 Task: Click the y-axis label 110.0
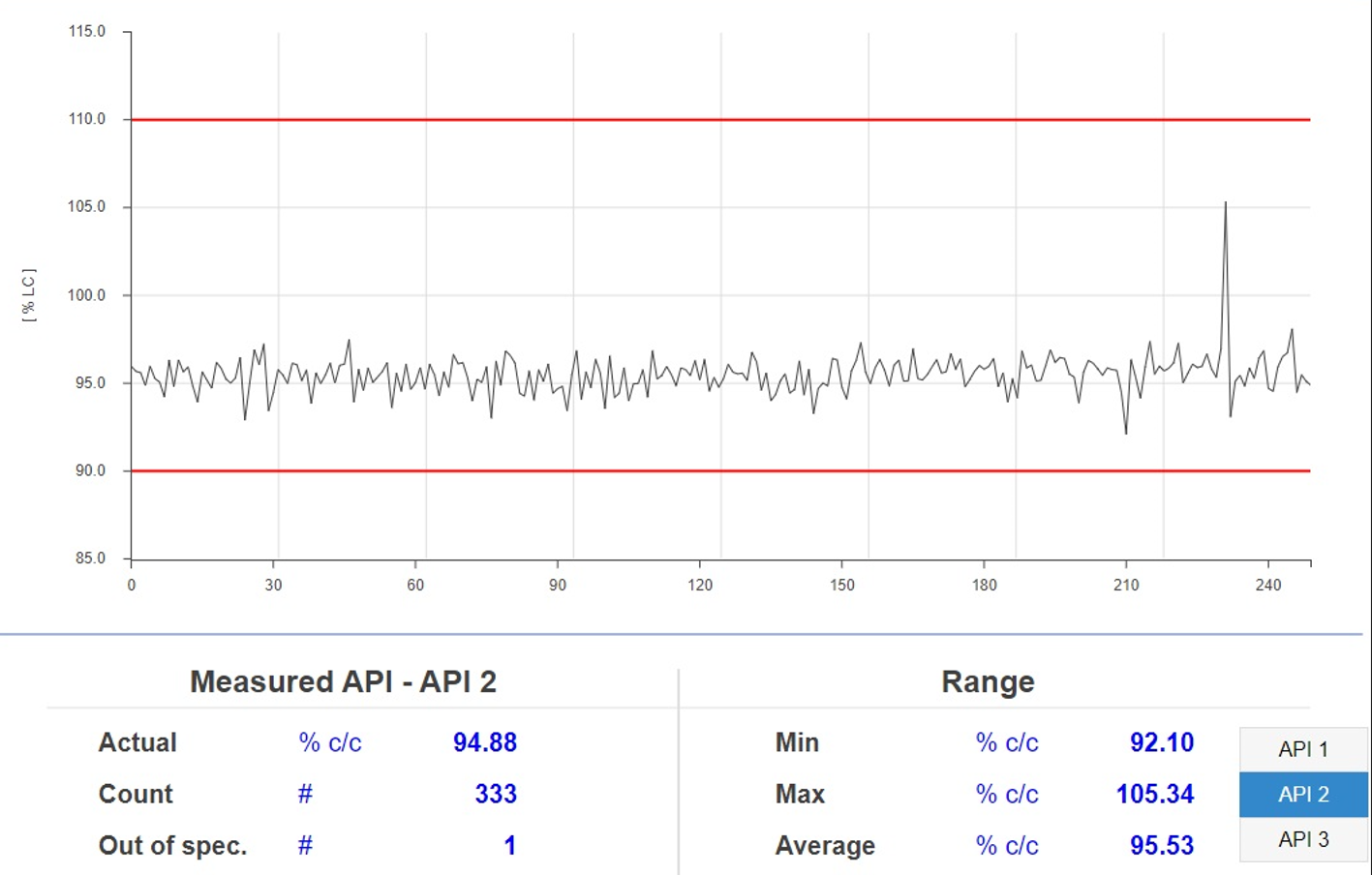pos(87,119)
